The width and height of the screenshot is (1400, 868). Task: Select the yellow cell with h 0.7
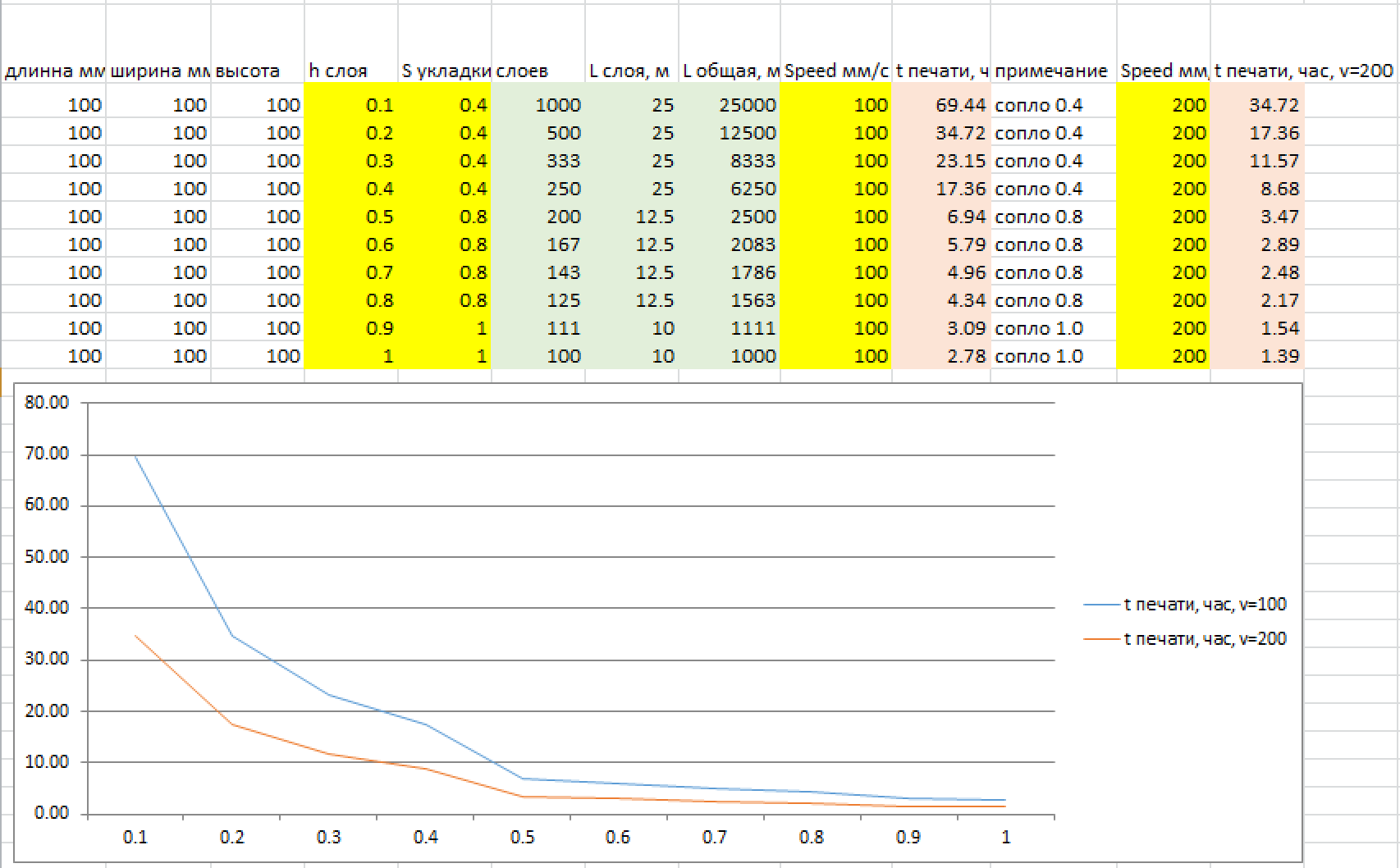350,272
